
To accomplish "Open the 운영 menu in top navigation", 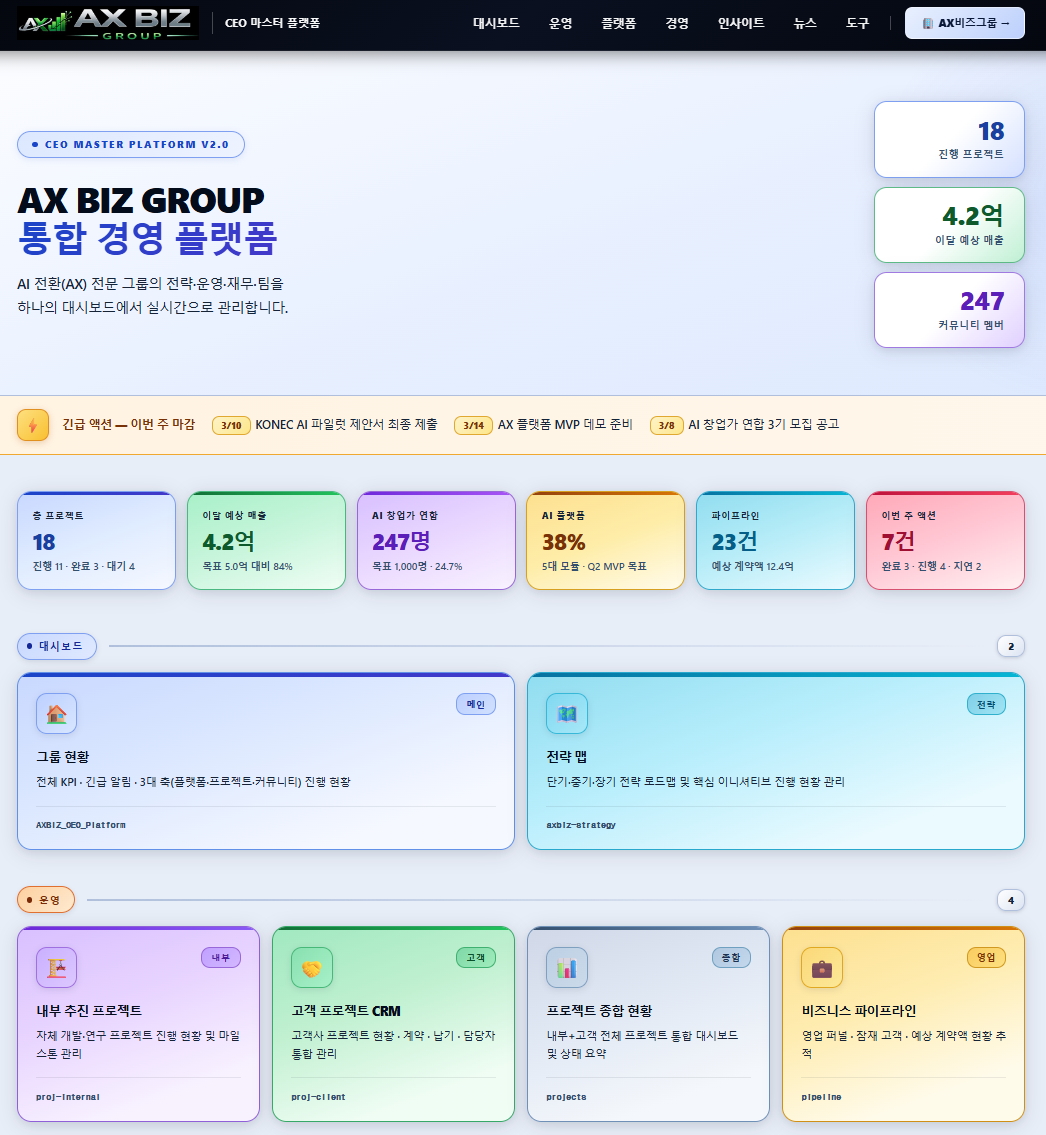I will click(x=560, y=23).
